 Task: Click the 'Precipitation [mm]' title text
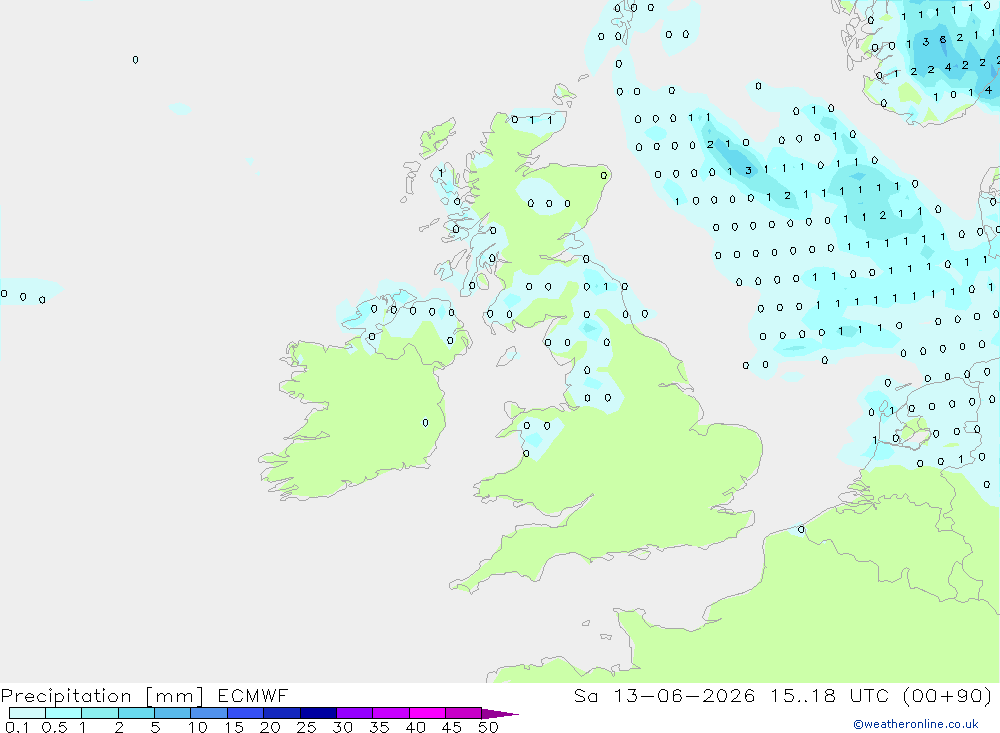pos(102,696)
